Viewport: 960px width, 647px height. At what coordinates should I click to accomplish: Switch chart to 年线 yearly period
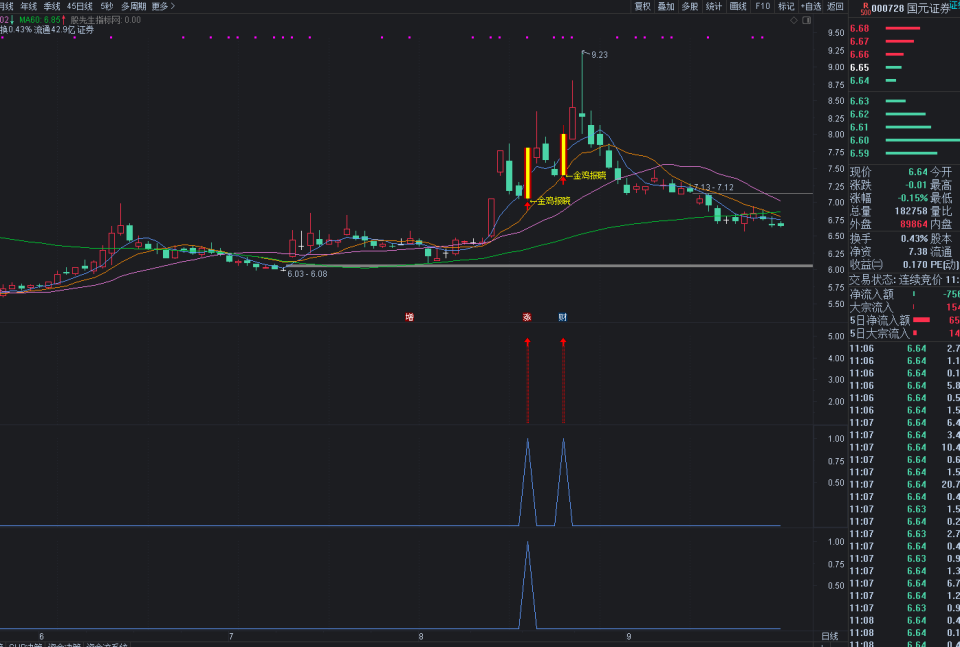(x=29, y=6)
